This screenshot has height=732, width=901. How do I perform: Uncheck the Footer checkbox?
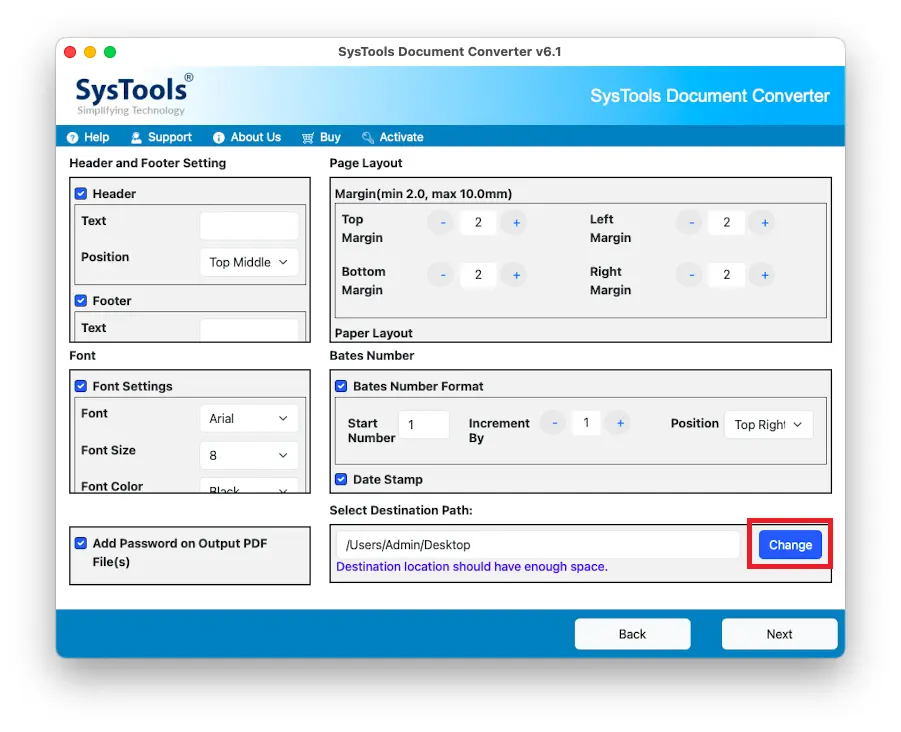pos(81,300)
